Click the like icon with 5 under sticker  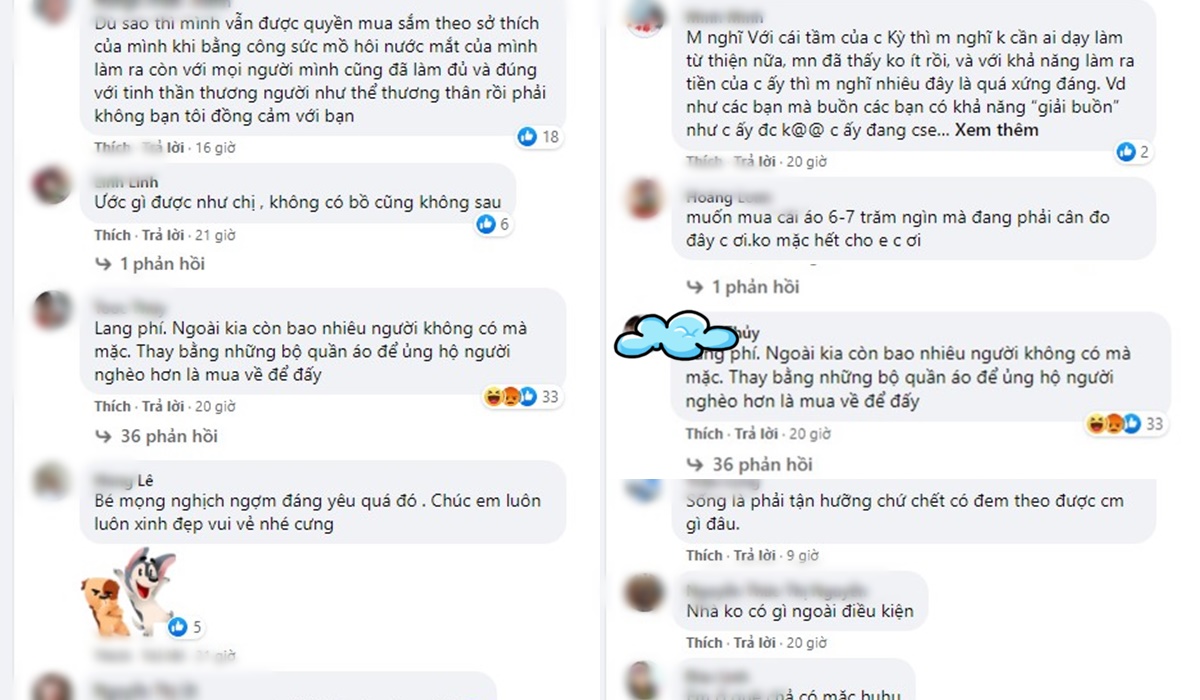coord(177,627)
